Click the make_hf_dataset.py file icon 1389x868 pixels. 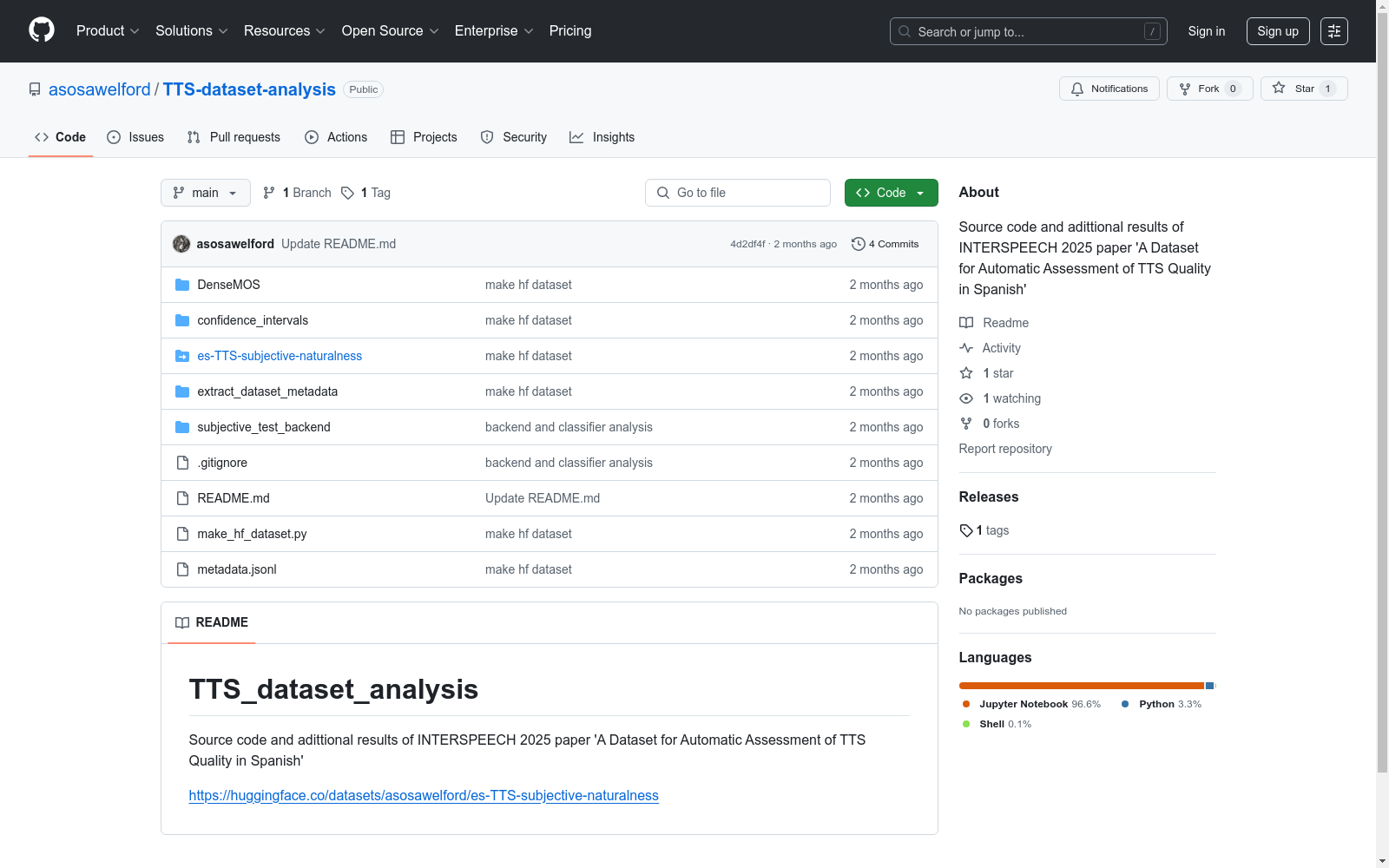tap(182, 534)
